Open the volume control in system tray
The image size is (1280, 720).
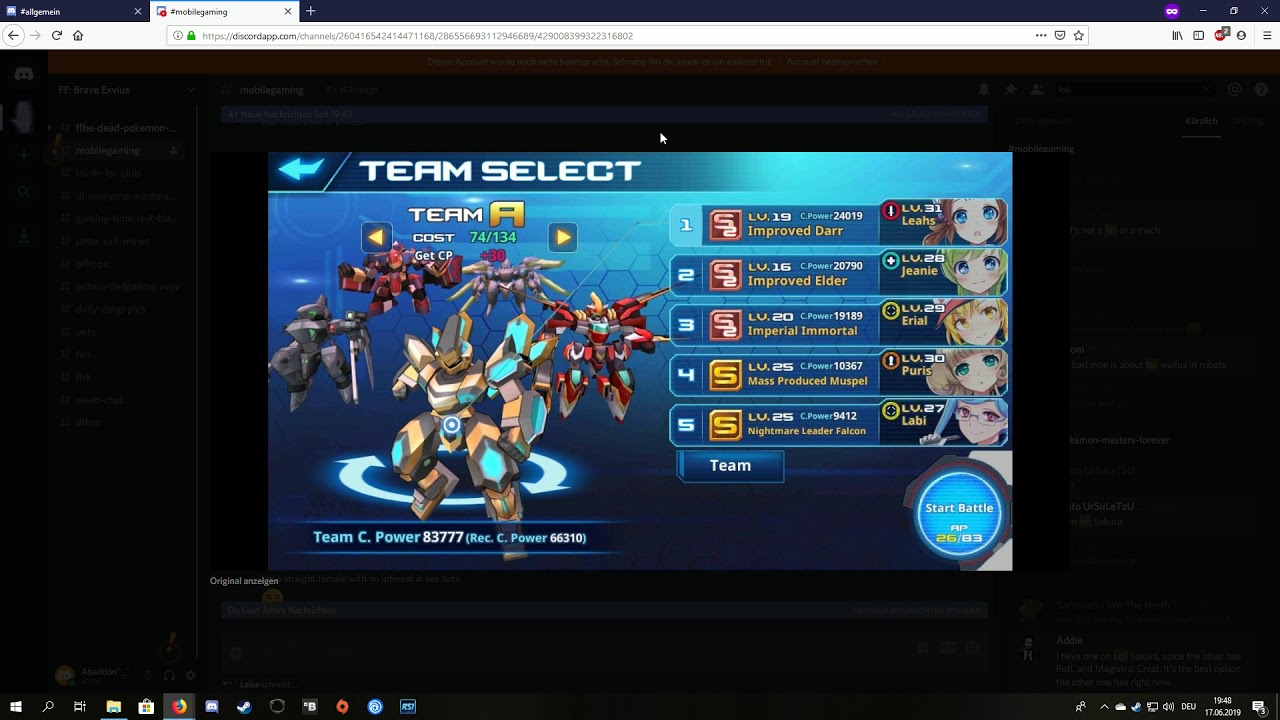click(1167, 707)
